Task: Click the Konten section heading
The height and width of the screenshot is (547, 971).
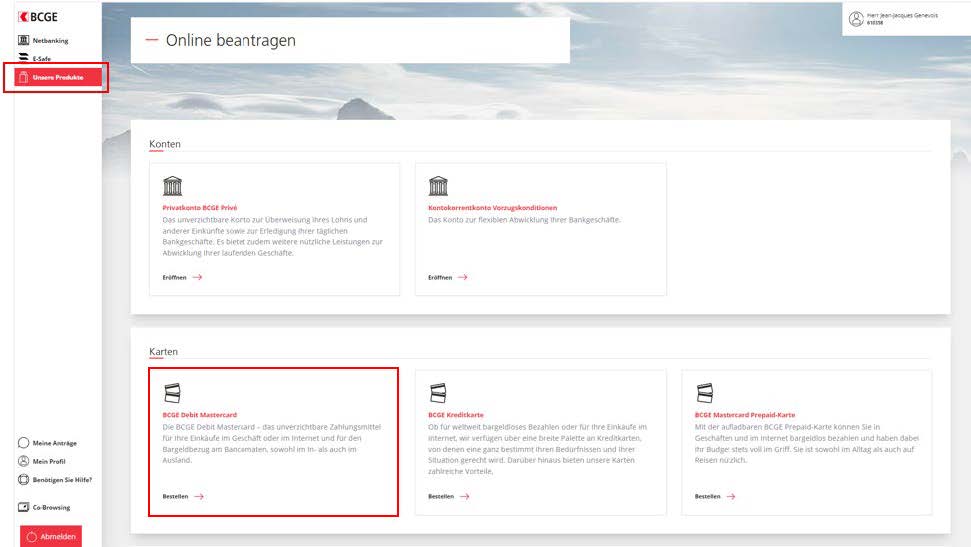Action: coord(165,144)
